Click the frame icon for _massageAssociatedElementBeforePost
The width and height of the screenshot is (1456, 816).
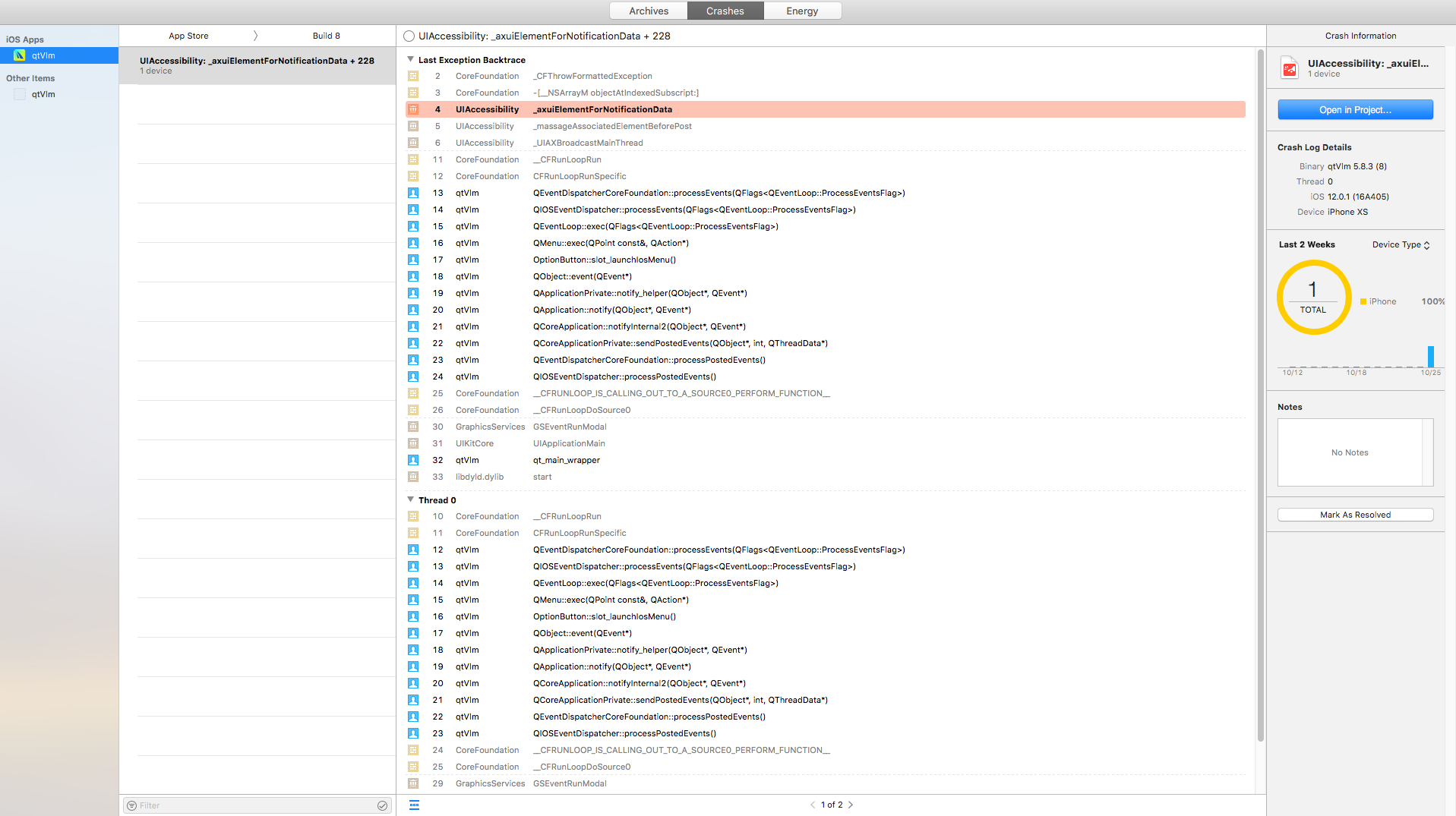[413, 126]
